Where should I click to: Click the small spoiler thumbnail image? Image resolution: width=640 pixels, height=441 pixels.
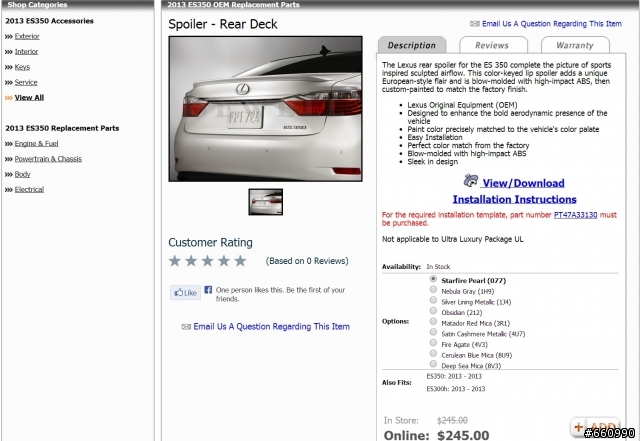tap(266, 202)
